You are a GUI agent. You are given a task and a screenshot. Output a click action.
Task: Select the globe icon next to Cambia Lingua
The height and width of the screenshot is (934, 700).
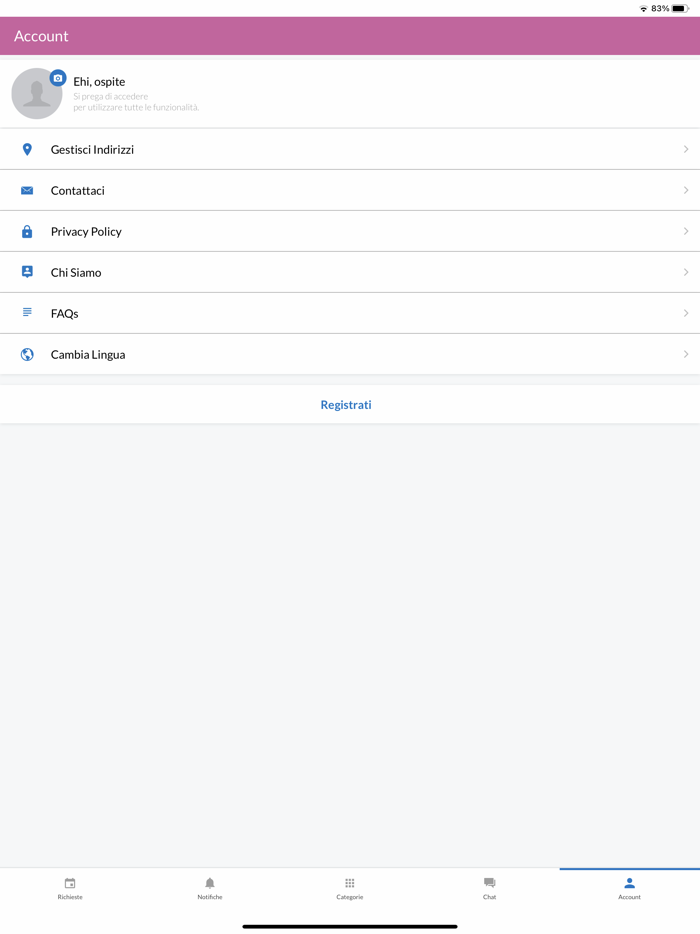click(x=26, y=353)
